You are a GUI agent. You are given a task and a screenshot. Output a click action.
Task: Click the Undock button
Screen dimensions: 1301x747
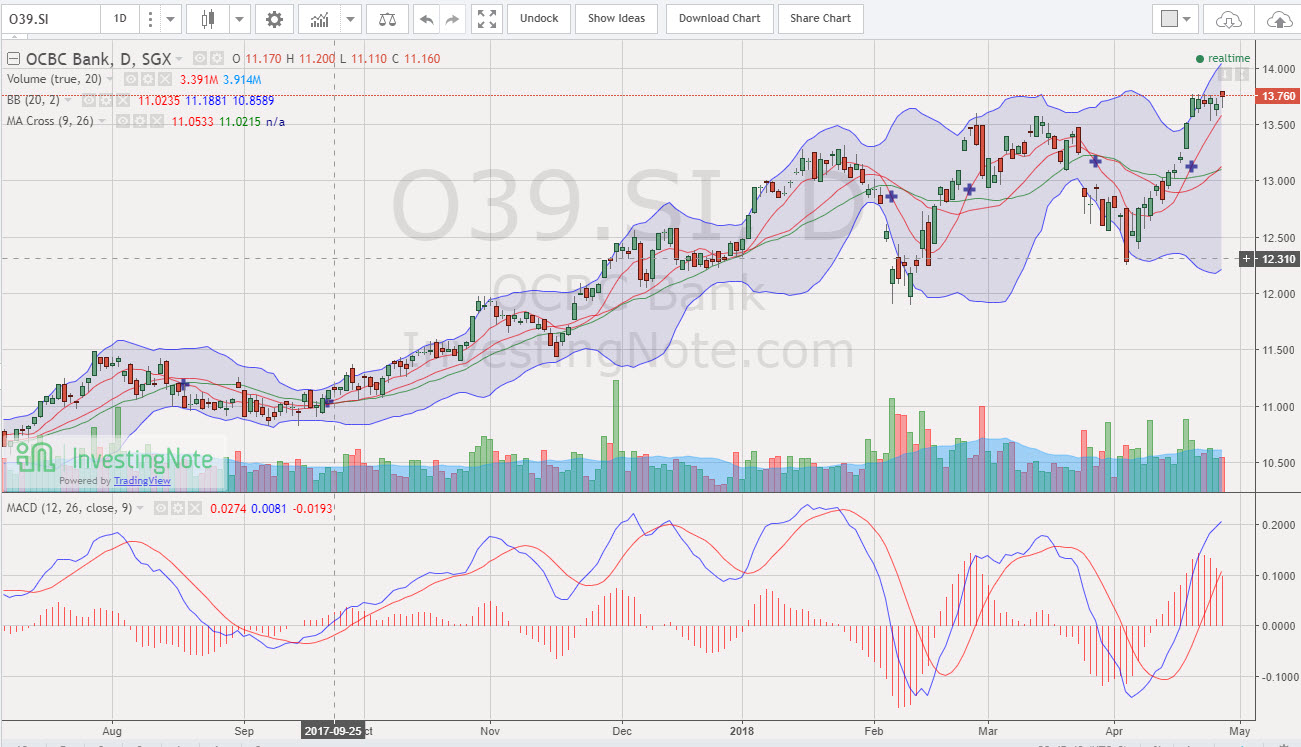click(538, 18)
